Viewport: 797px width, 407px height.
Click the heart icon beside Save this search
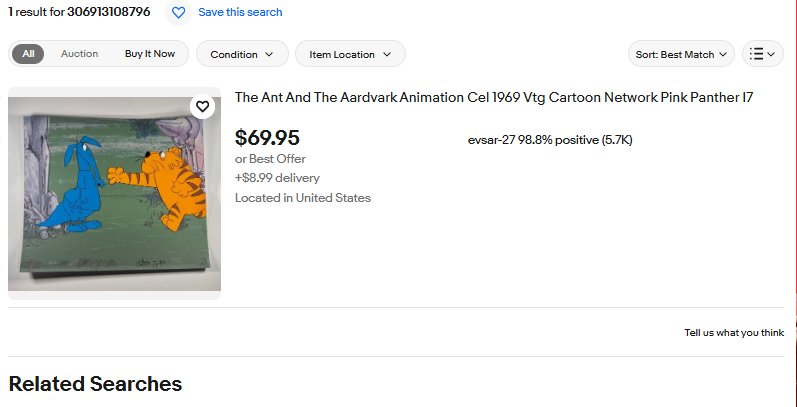pos(178,13)
